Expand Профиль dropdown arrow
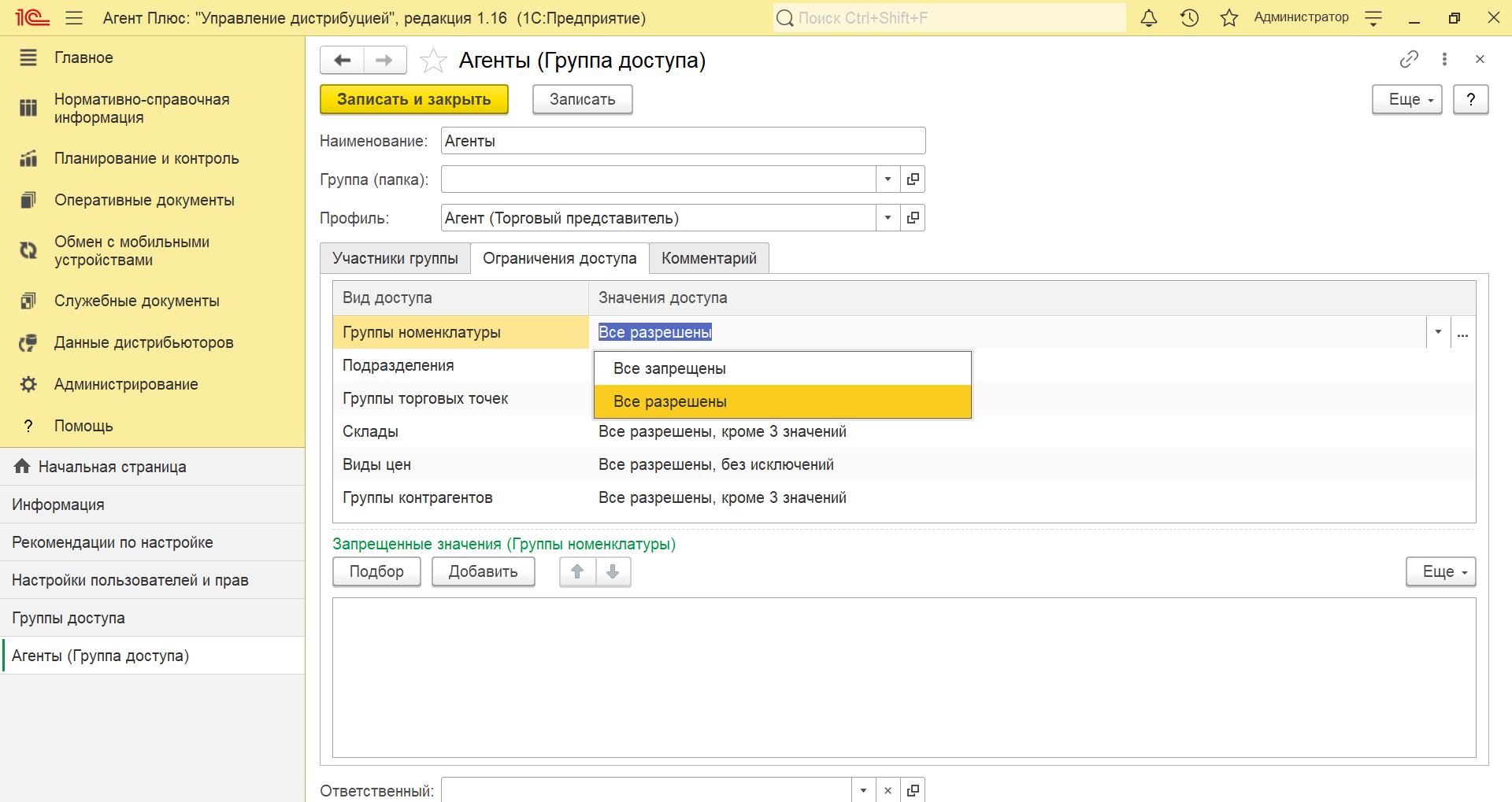 [x=888, y=218]
